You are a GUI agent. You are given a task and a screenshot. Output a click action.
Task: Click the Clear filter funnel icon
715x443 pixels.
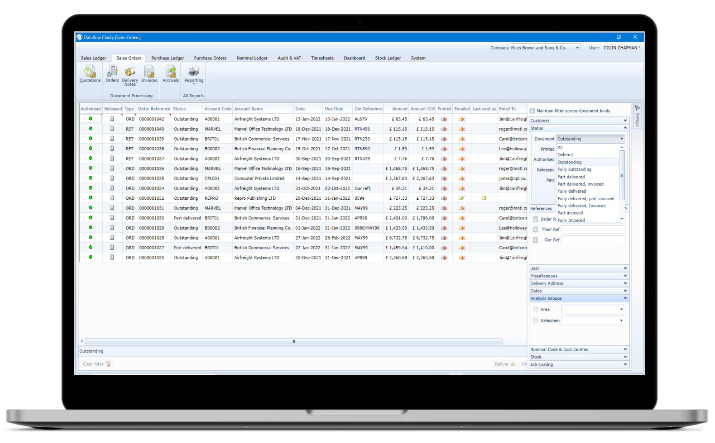[x=109, y=364]
